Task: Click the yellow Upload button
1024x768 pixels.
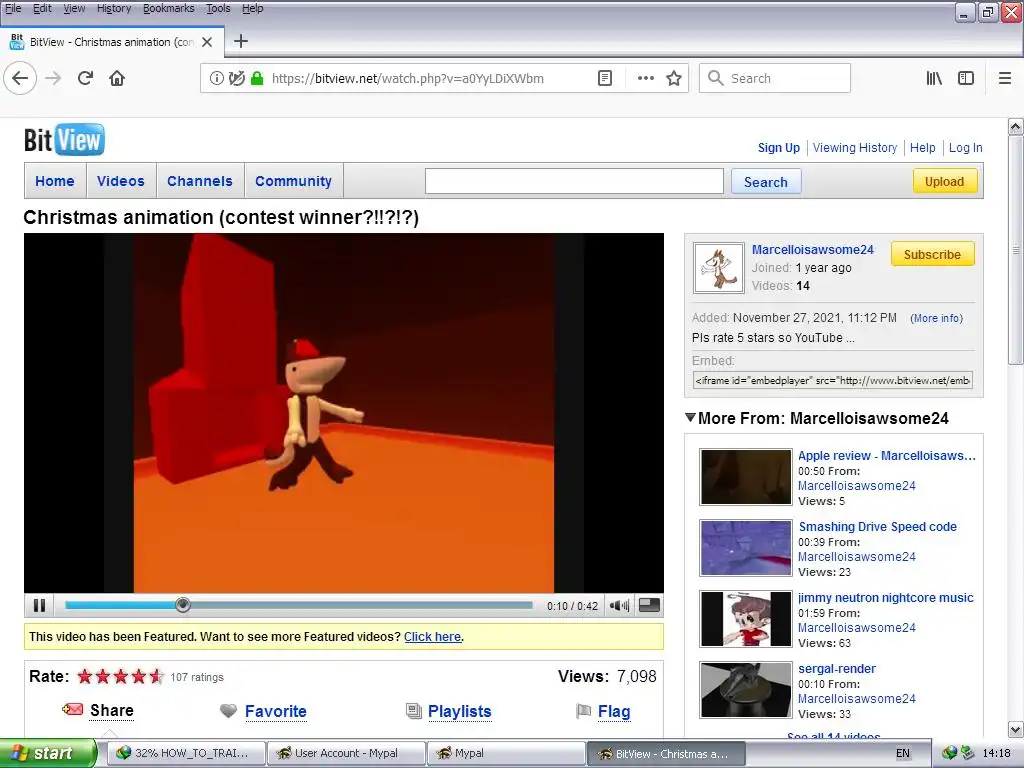Action: point(944,182)
